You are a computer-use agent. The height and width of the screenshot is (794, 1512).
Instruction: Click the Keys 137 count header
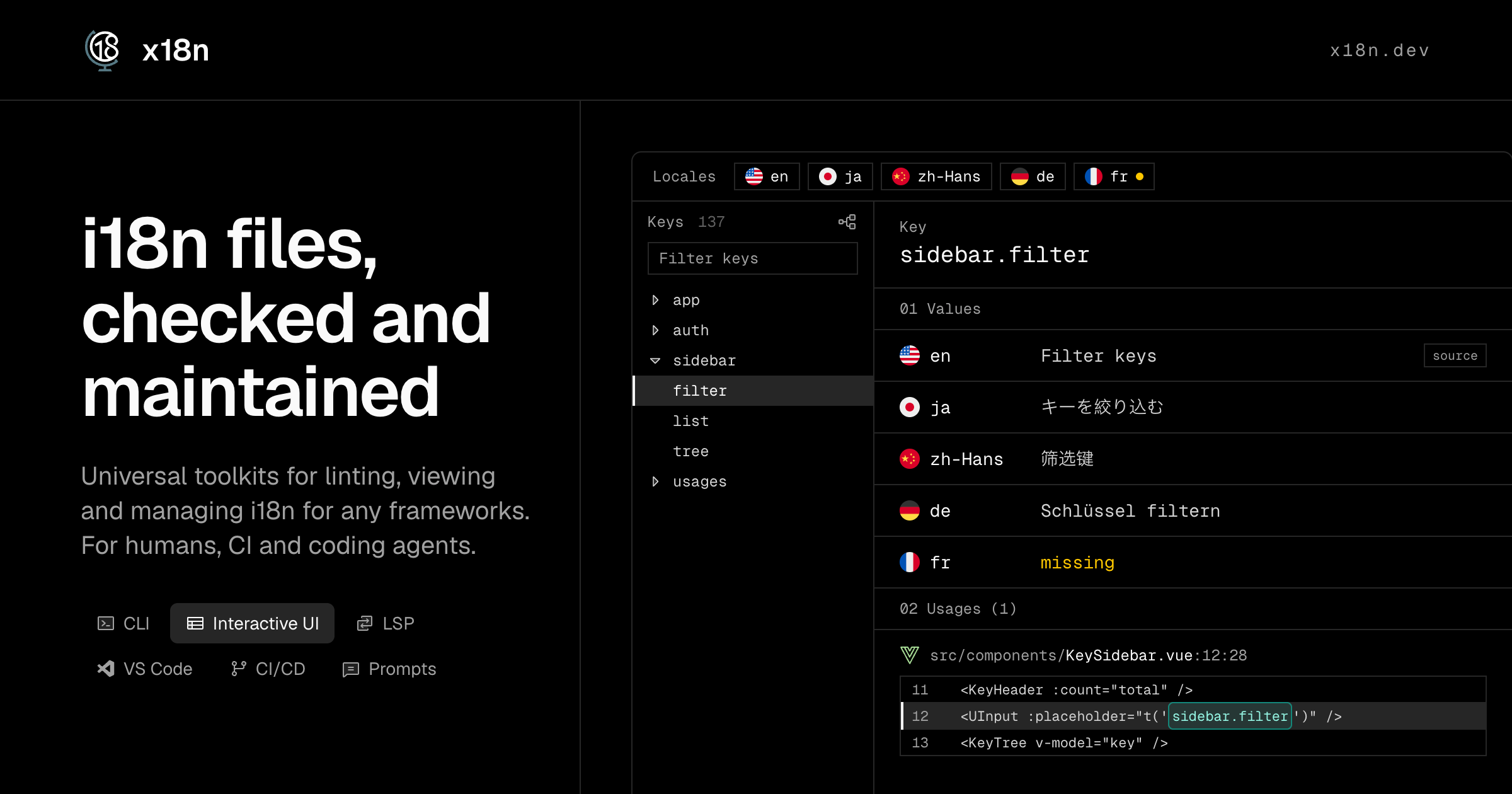coord(686,222)
